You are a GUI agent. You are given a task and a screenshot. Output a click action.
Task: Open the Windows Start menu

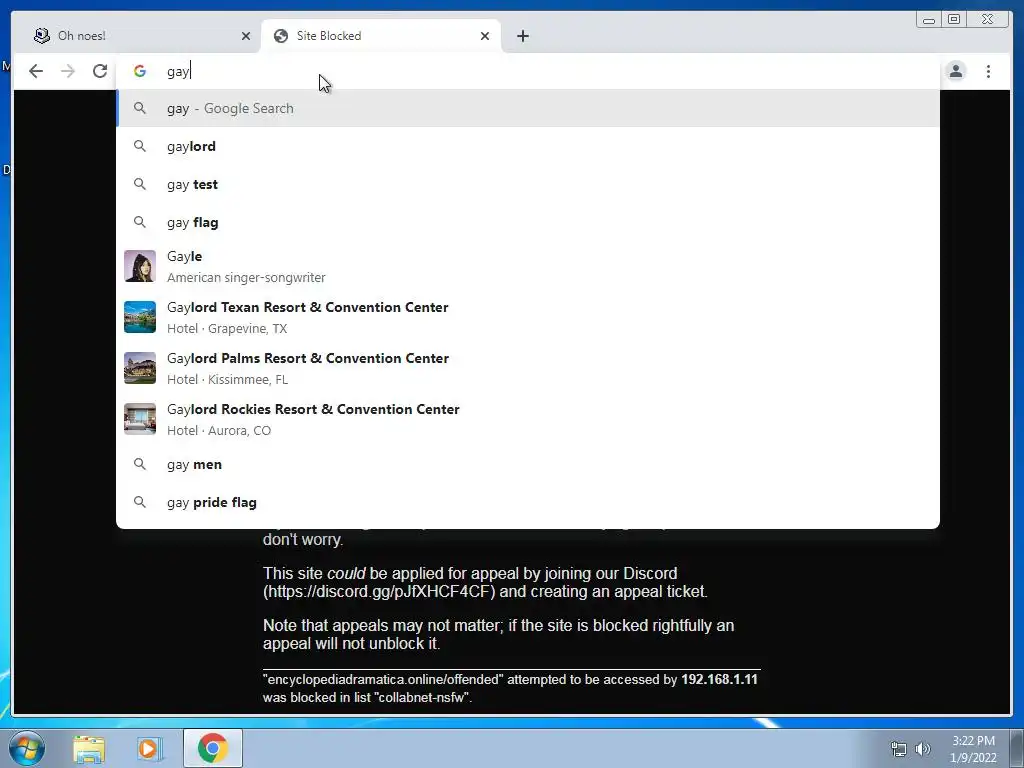point(26,748)
